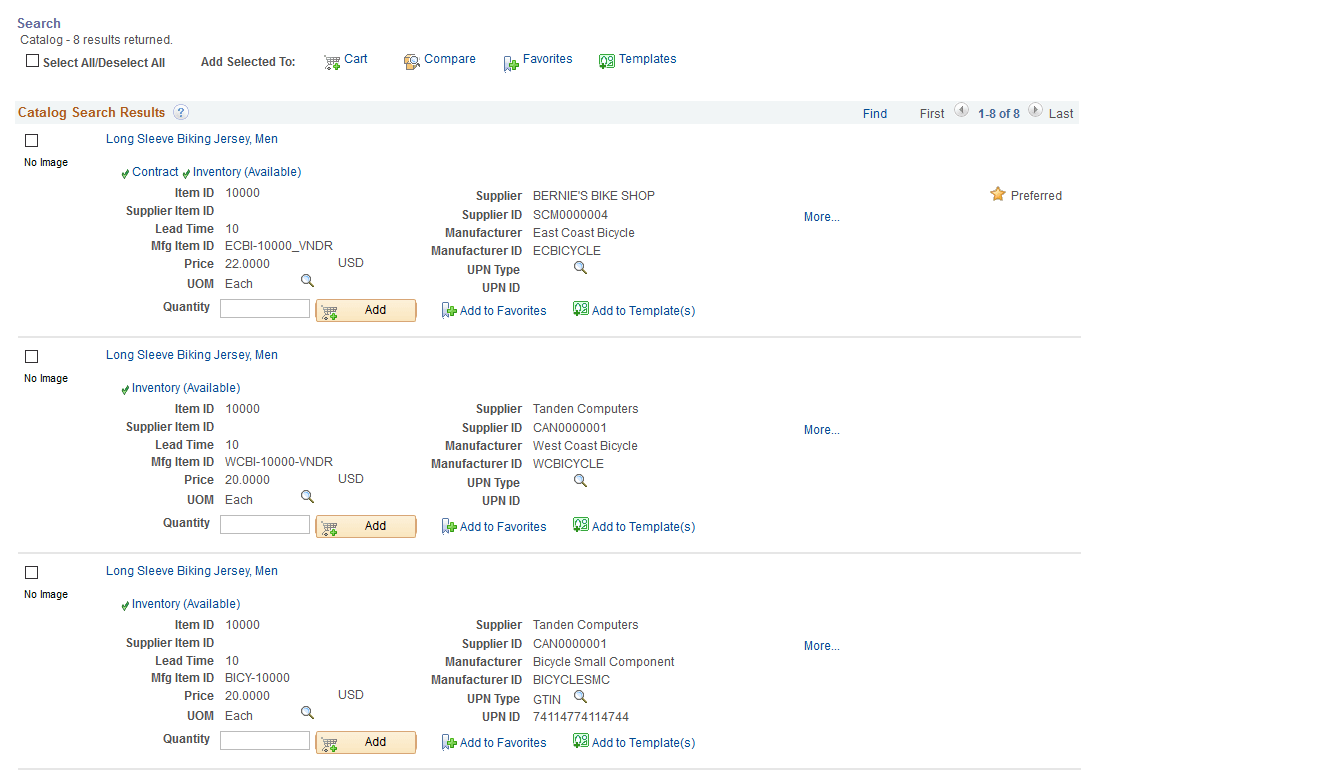The height and width of the screenshot is (770, 1321).
Task: Click the Find link above the results
Action: 875,113
